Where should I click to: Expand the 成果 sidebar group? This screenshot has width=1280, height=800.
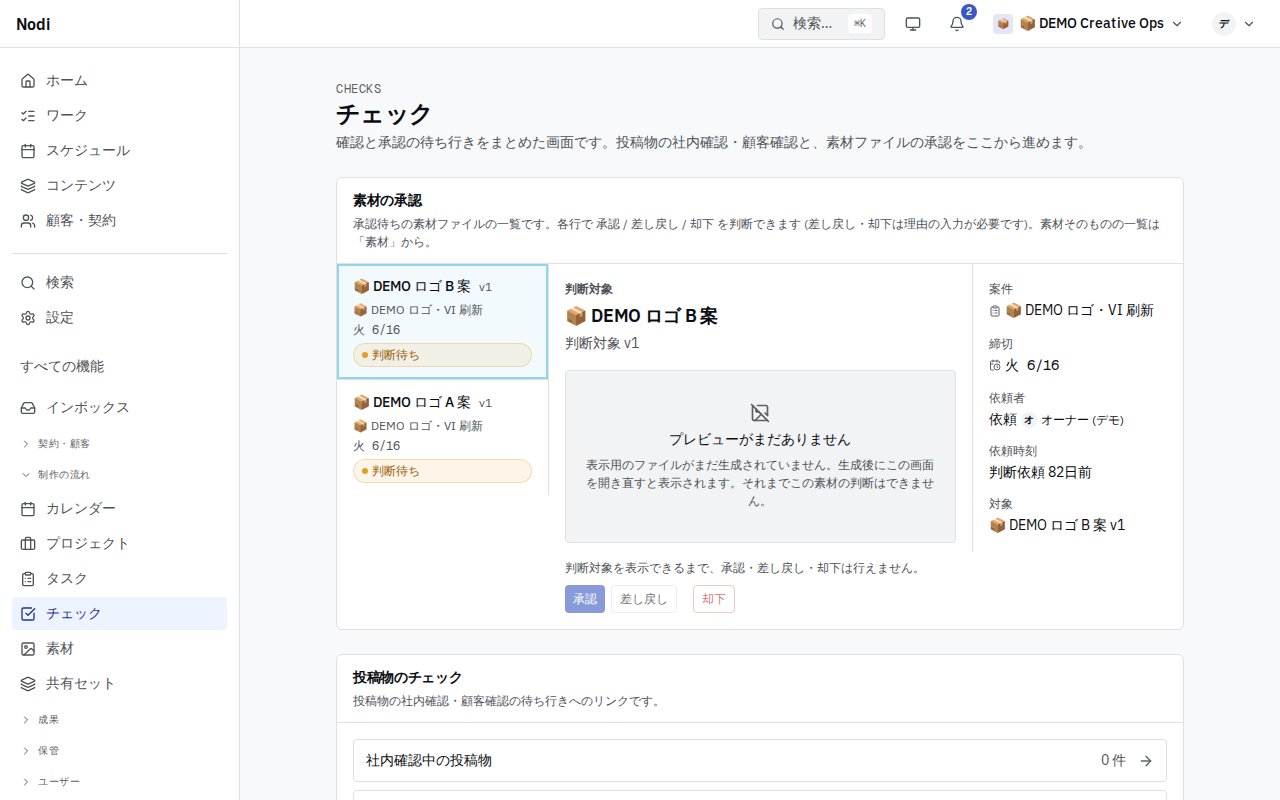[x=119, y=719]
